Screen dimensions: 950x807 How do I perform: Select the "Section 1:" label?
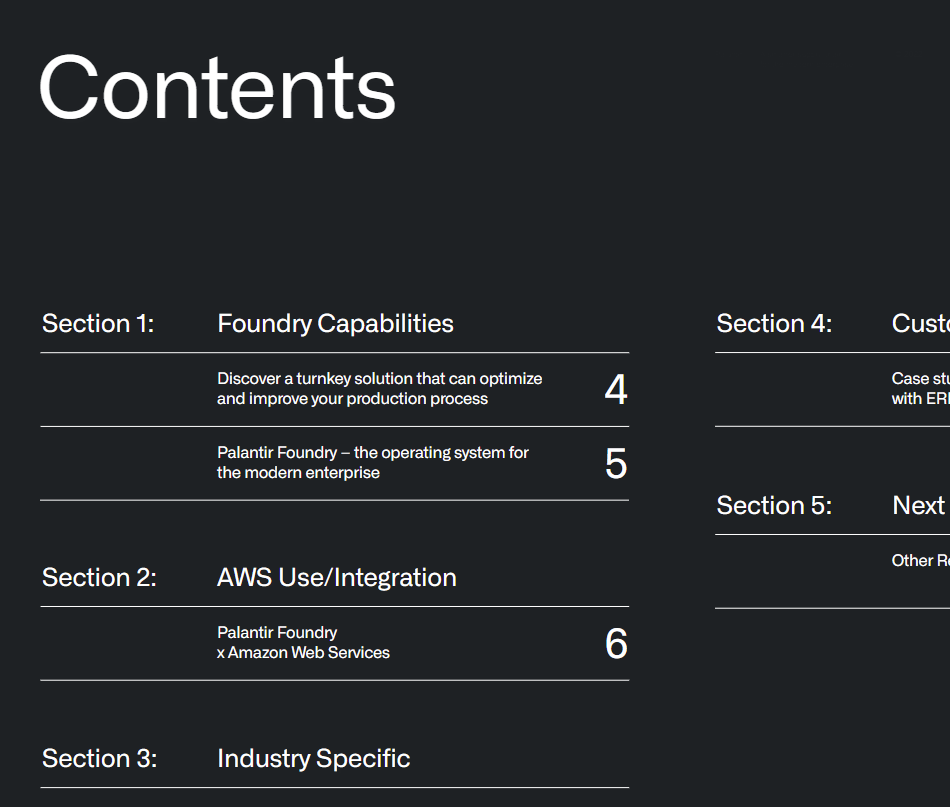click(x=98, y=324)
